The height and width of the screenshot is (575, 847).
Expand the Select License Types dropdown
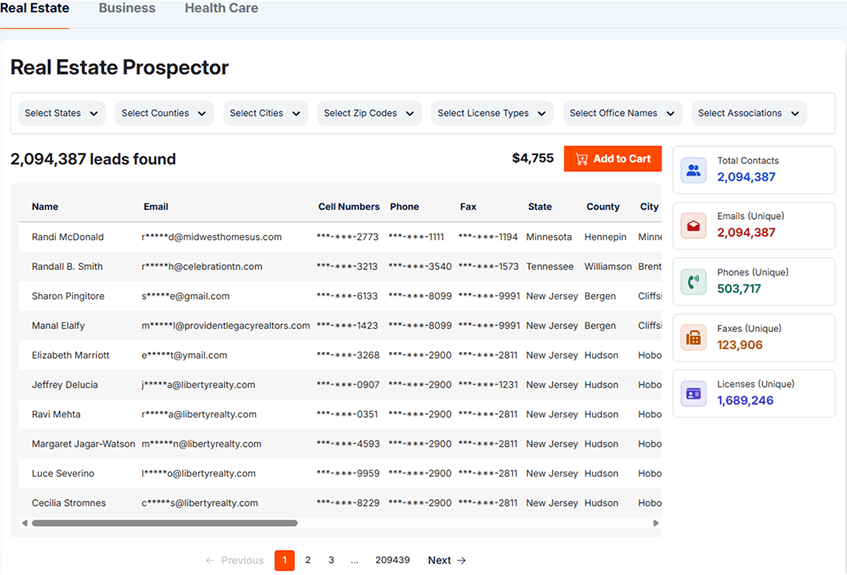[492, 114]
